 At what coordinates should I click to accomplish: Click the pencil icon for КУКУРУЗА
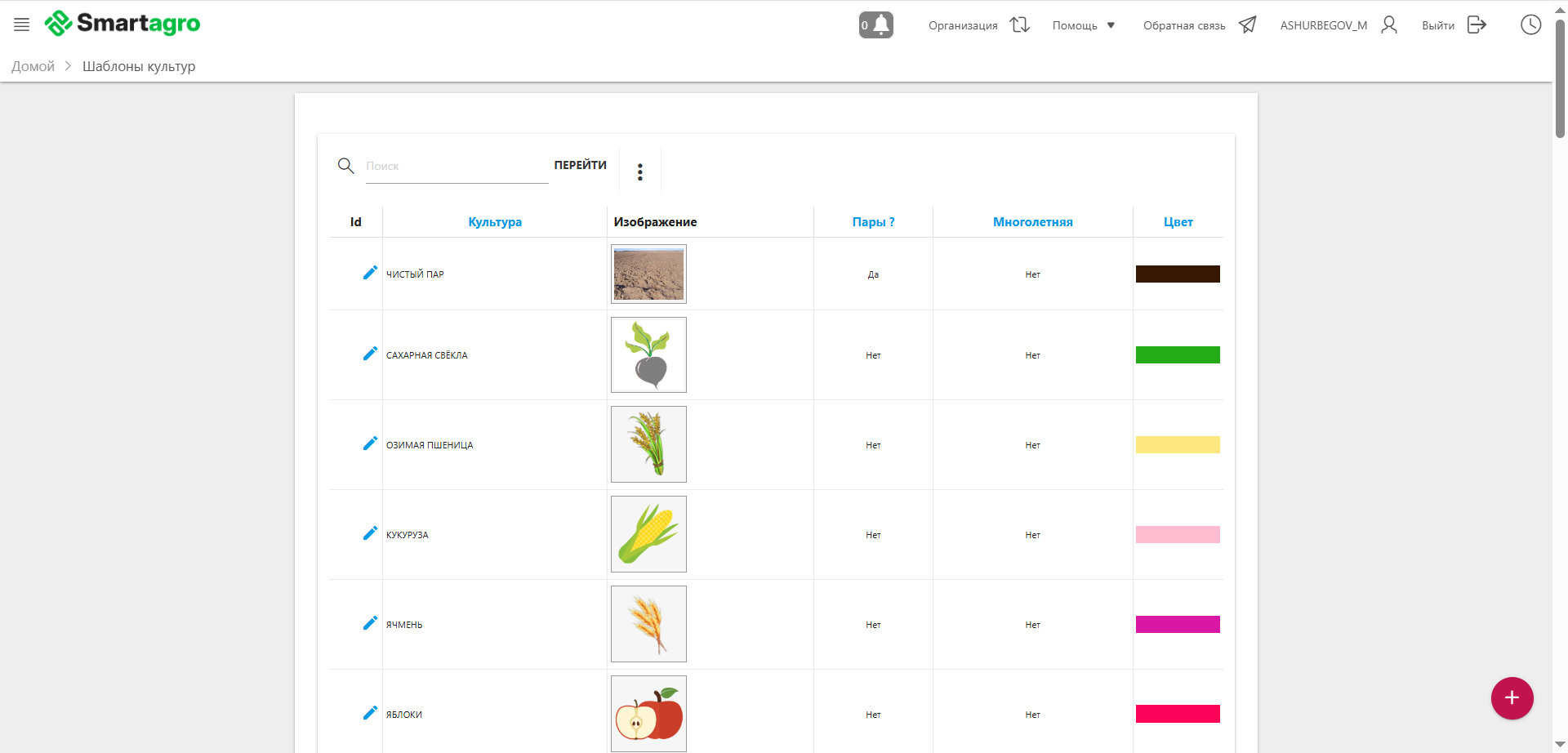(x=370, y=533)
